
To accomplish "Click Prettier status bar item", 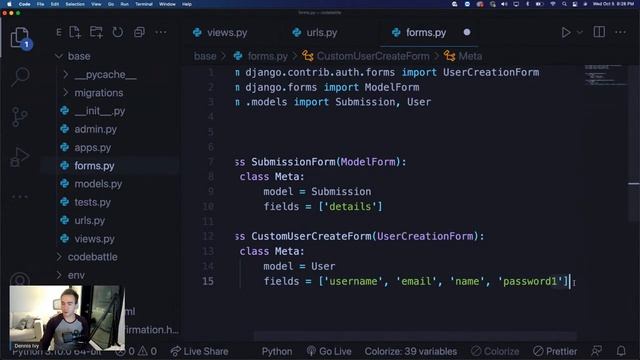I will coord(555,351).
